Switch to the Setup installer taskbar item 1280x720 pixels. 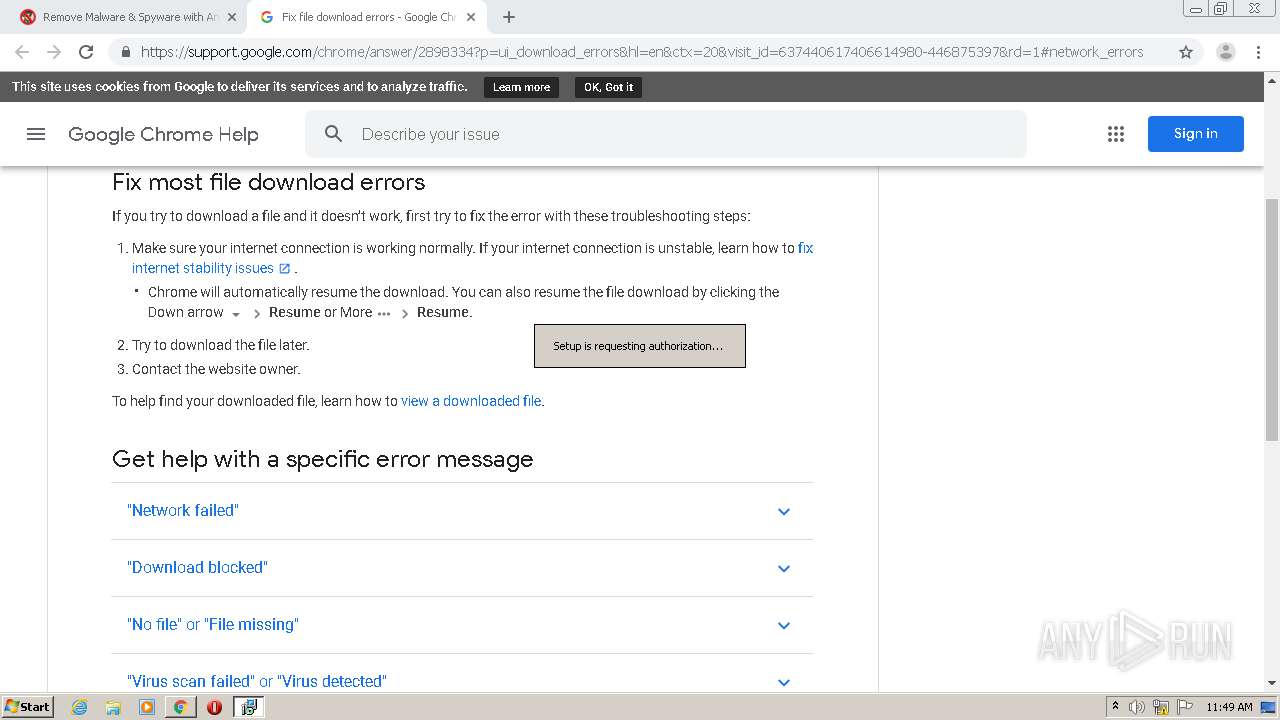248,707
